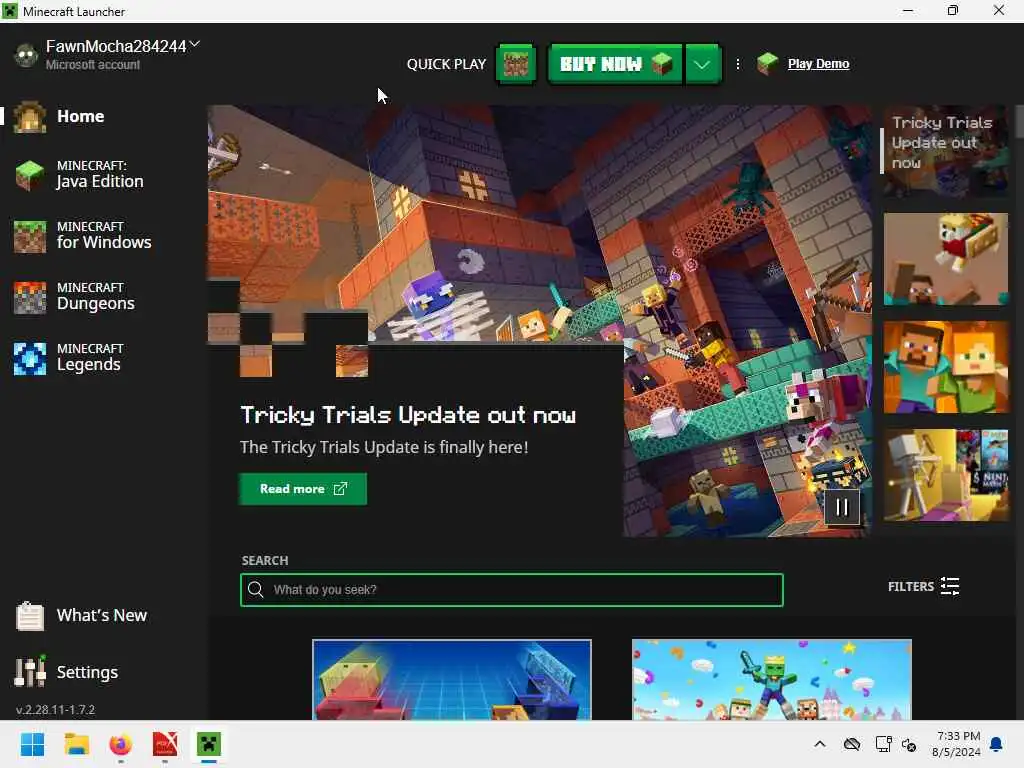Select the Tricky Trials Update carousel thumbnail
The image size is (1024, 768).
pos(946,151)
